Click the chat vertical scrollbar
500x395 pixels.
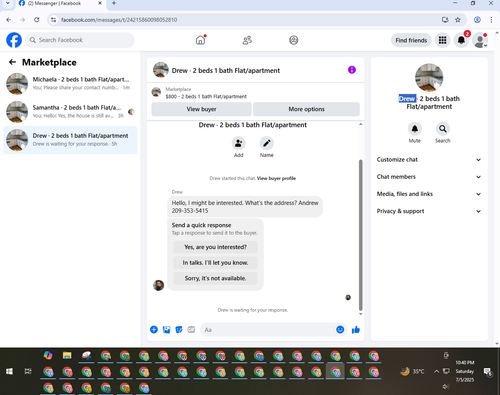(x=360, y=235)
